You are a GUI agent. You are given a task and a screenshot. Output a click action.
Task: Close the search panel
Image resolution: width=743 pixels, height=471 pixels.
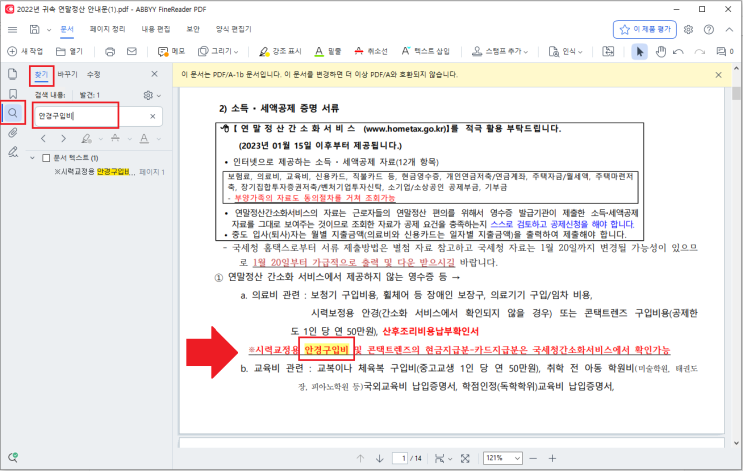[154, 74]
